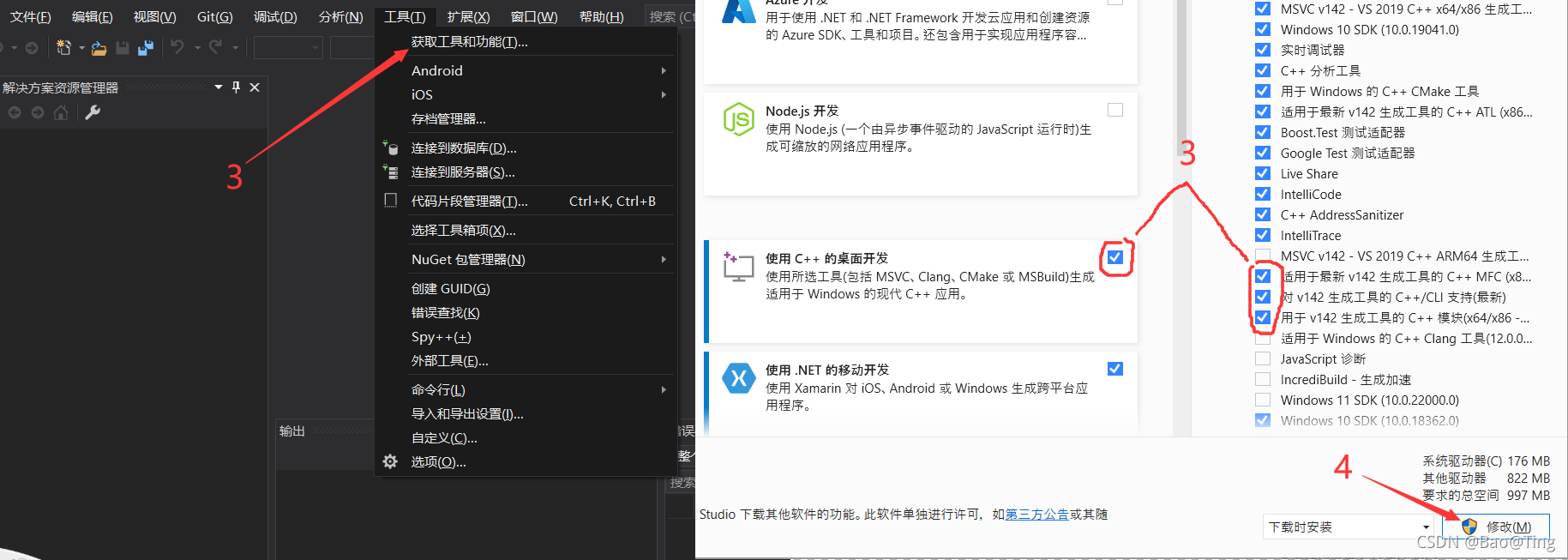Open the 下载时安装 dropdown
The width and height of the screenshot is (1568, 560).
(1349, 527)
